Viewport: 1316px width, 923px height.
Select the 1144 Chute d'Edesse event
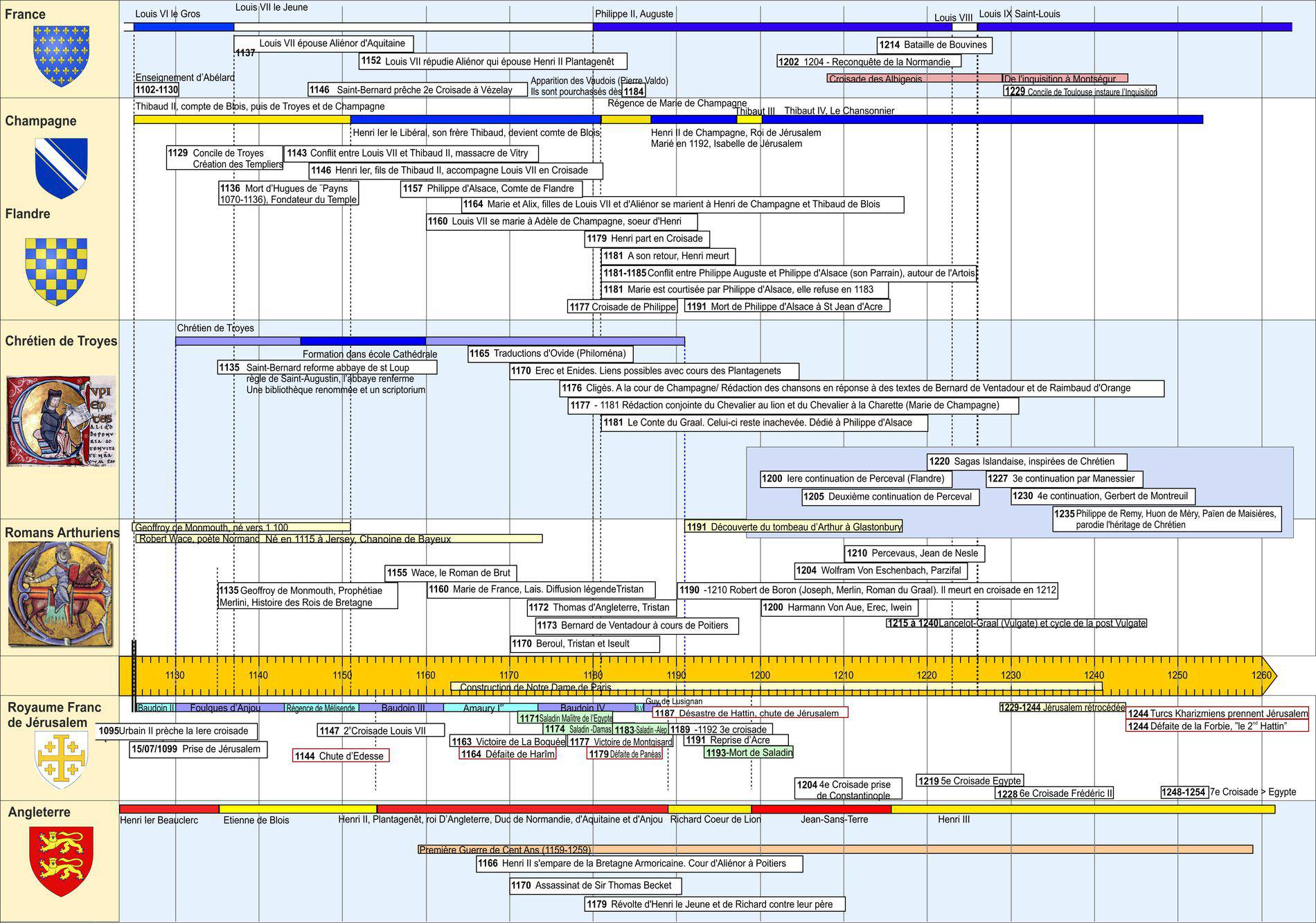pos(341,756)
